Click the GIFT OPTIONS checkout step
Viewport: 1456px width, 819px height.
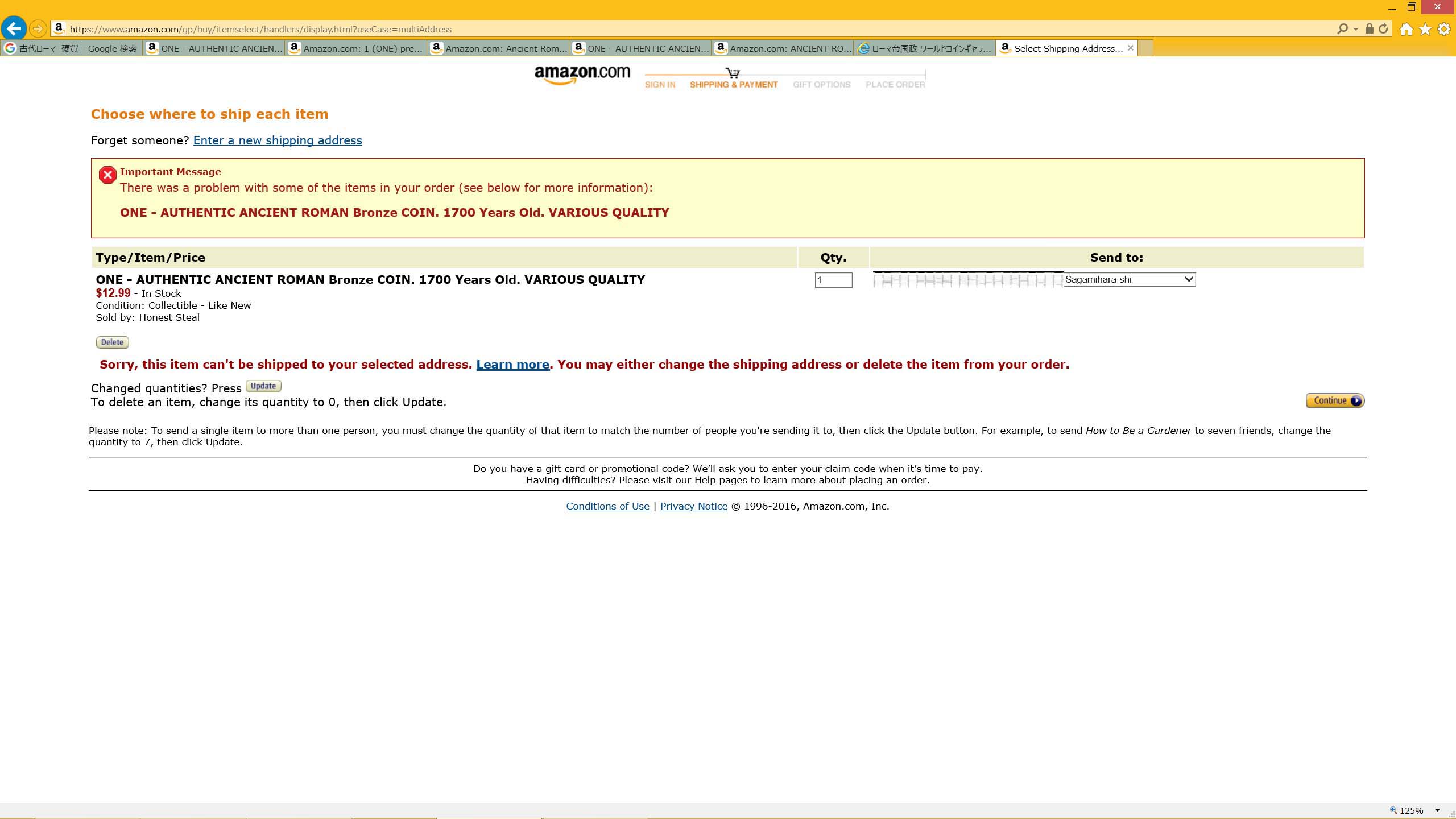click(x=822, y=85)
